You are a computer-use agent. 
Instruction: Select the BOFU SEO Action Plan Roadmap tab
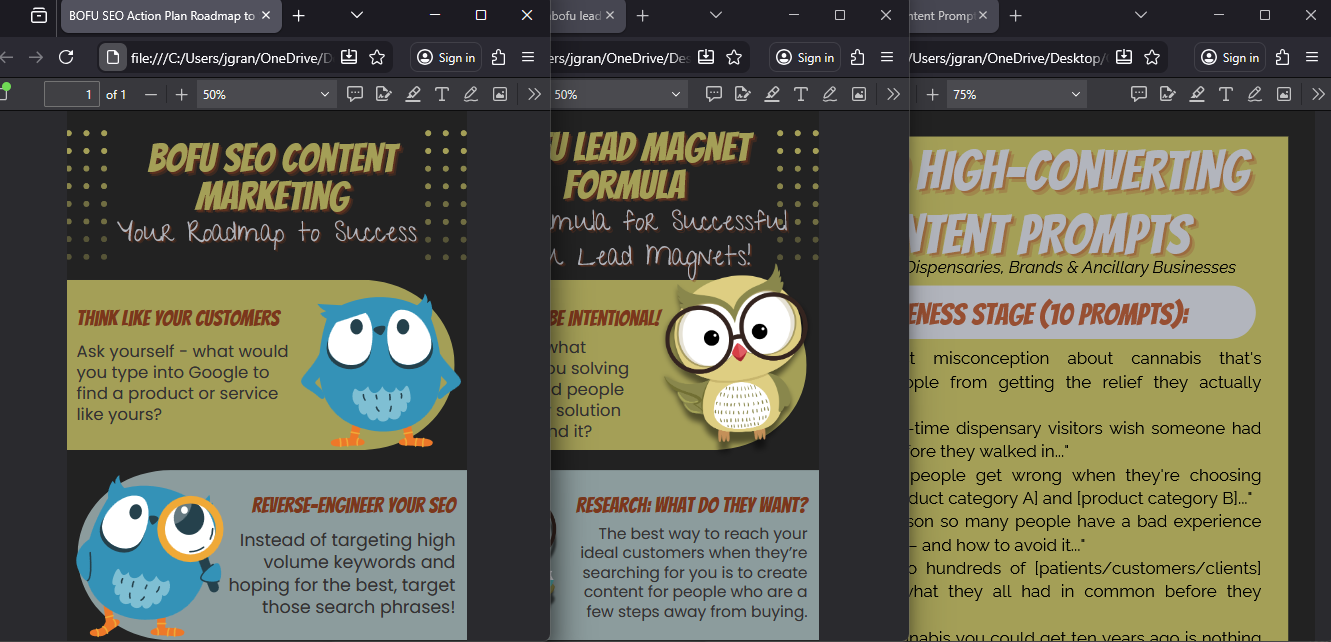pyautogui.click(x=160, y=16)
